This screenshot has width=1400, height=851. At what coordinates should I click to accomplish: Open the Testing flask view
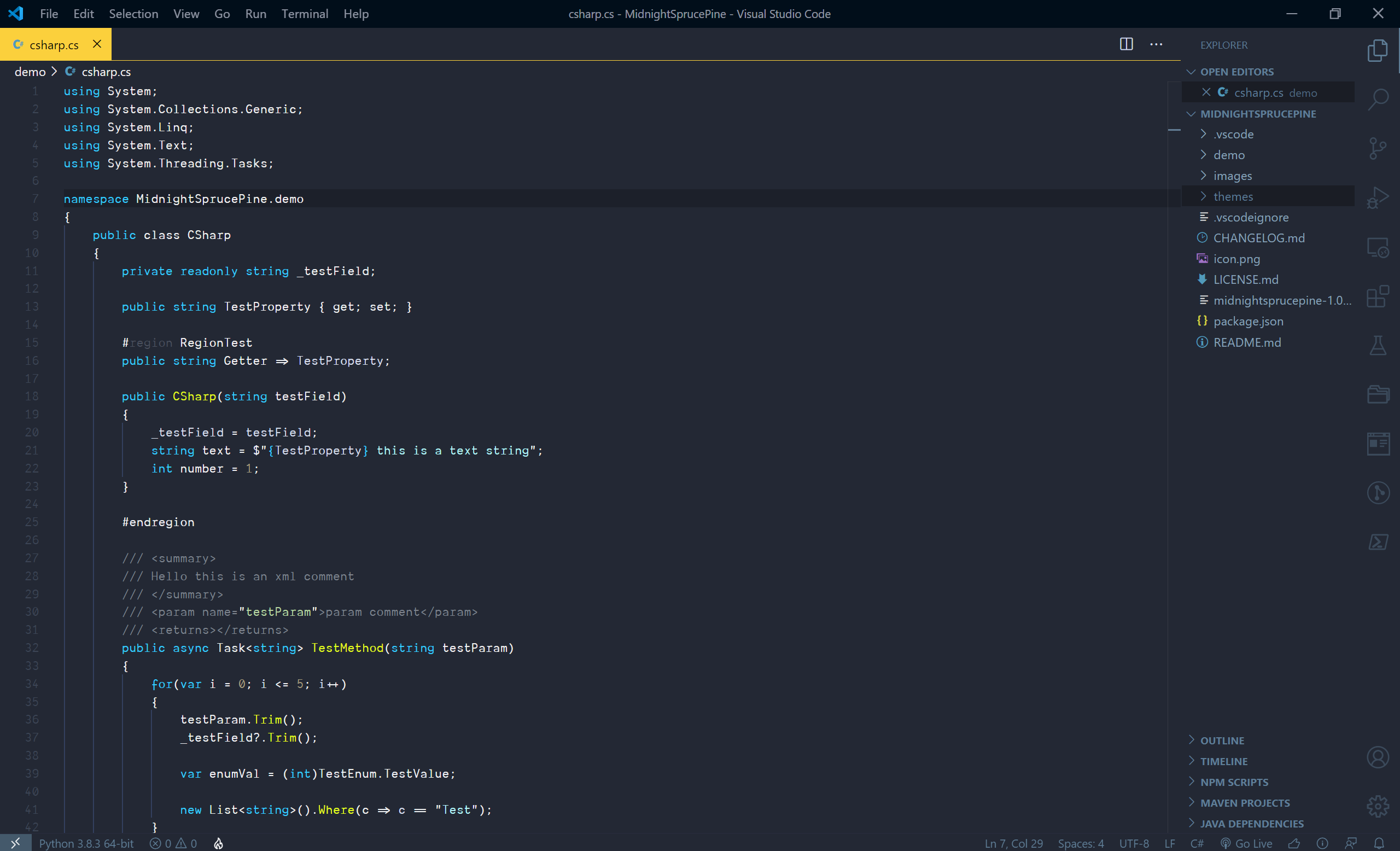[x=1377, y=346]
